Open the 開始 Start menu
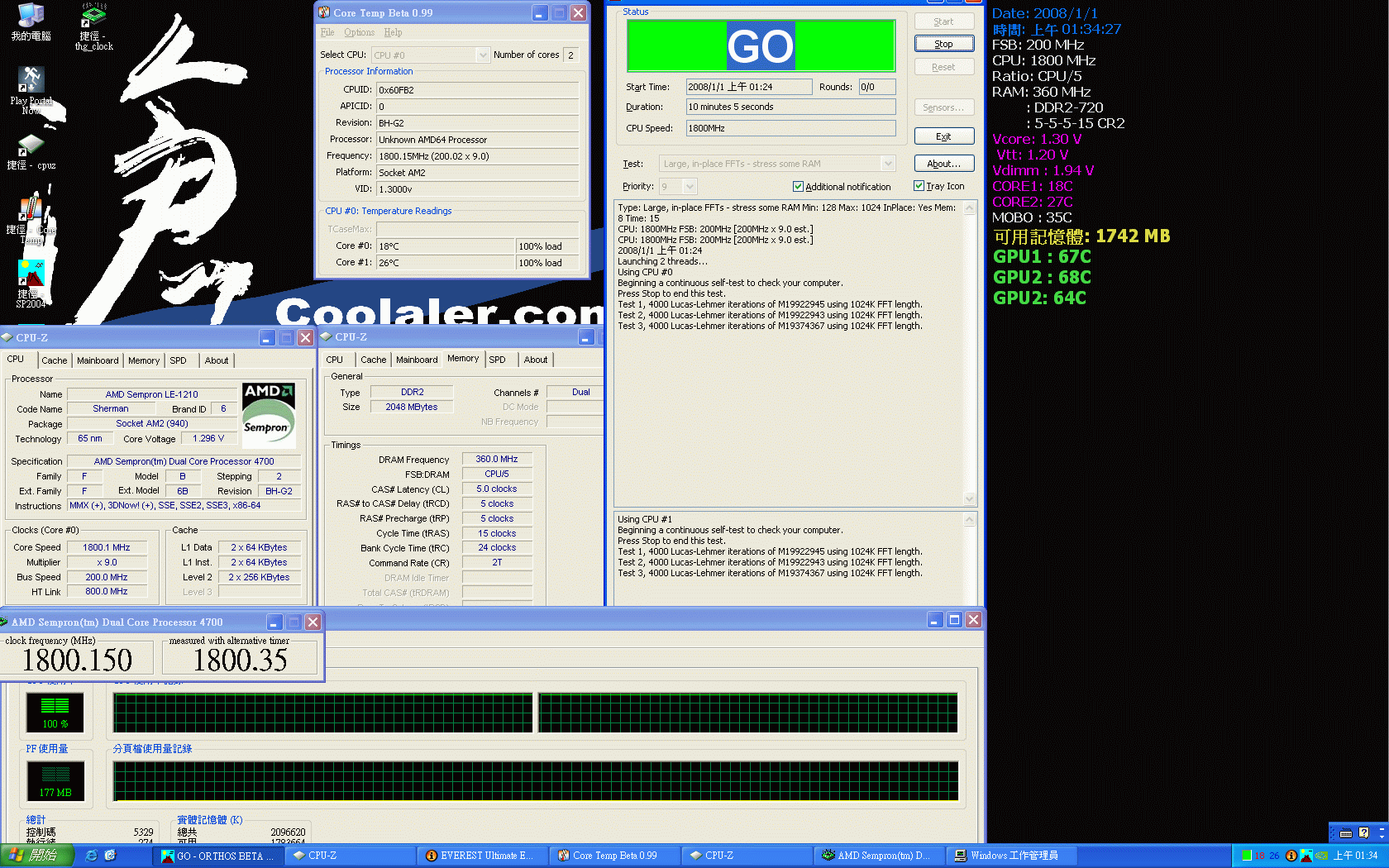The width and height of the screenshot is (1389, 868). click(37, 856)
